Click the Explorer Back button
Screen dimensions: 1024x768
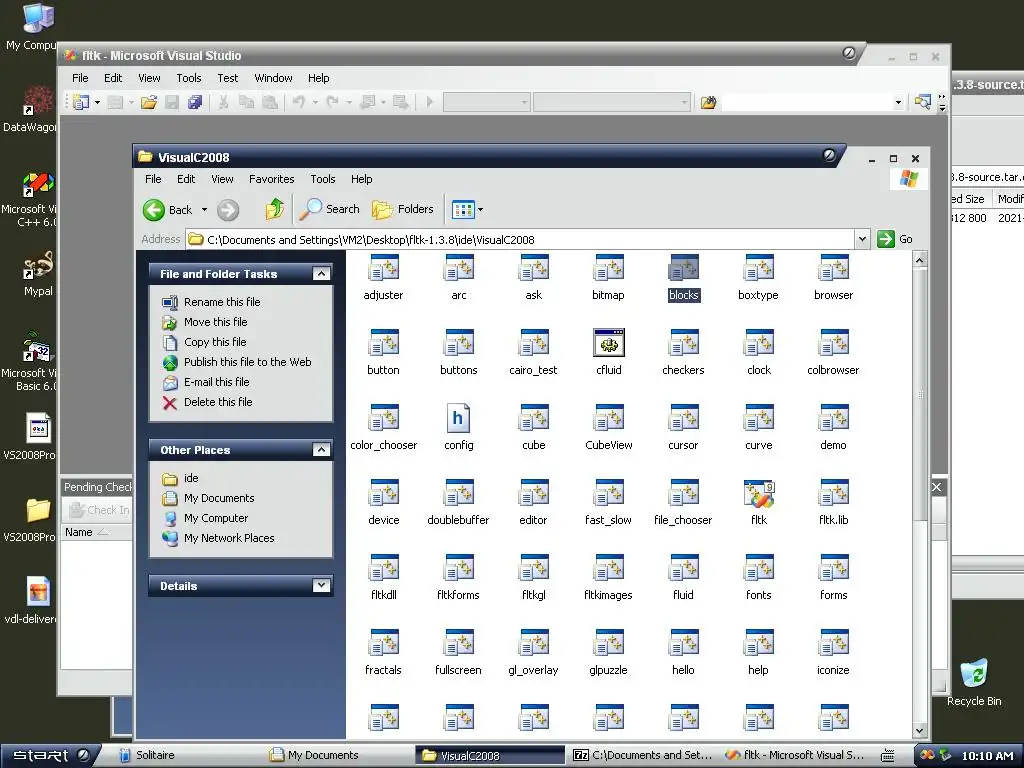168,210
